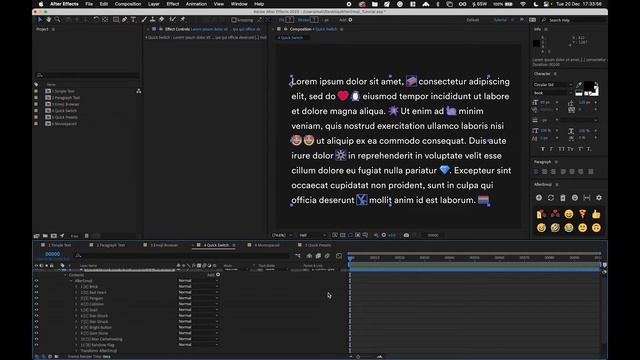Hide the Bright Button layer group
Screen dimensions: 640x360
[36, 327]
